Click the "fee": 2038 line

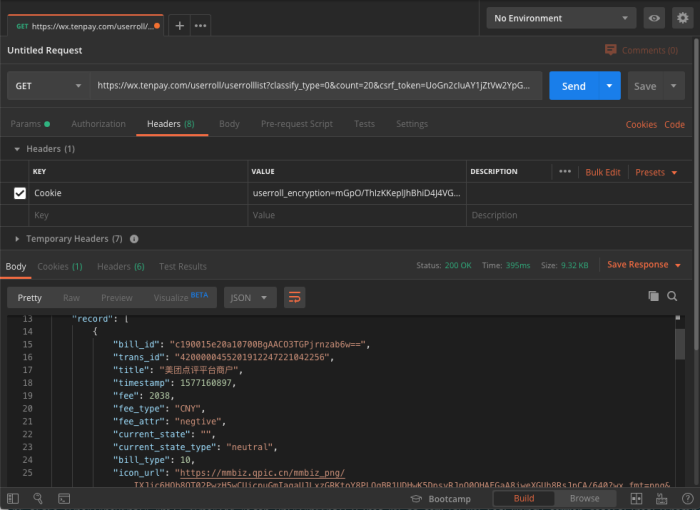[143, 396]
